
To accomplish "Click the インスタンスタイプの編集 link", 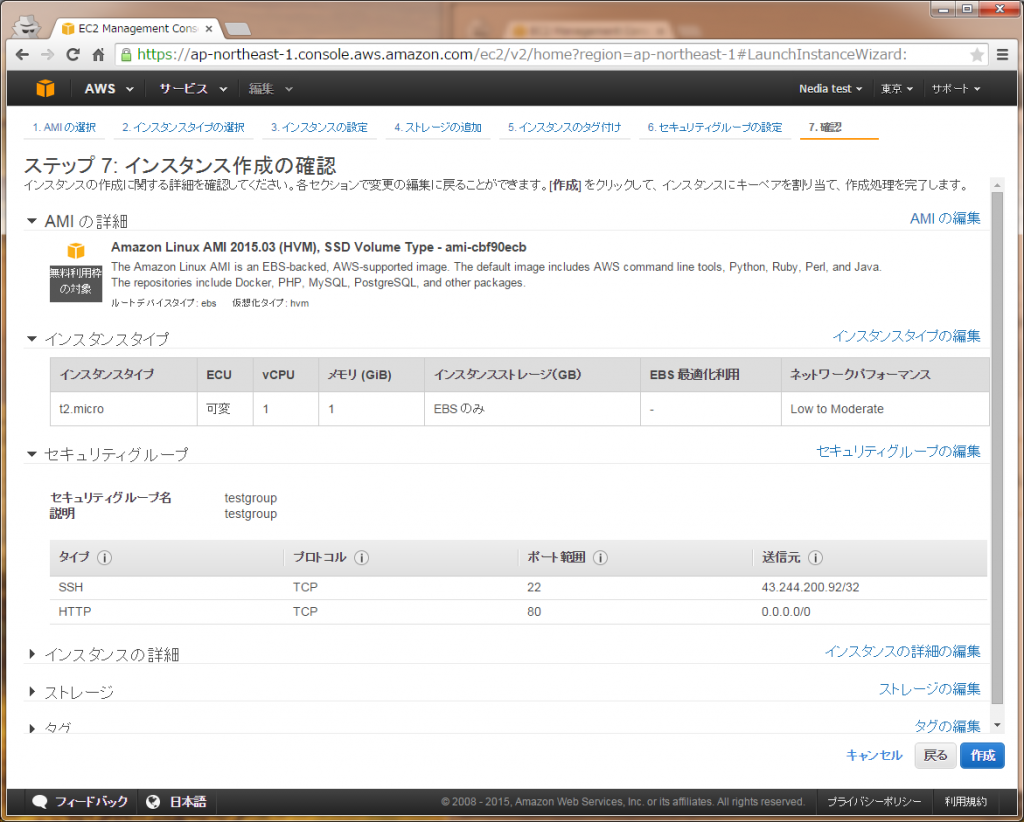I will 906,336.
